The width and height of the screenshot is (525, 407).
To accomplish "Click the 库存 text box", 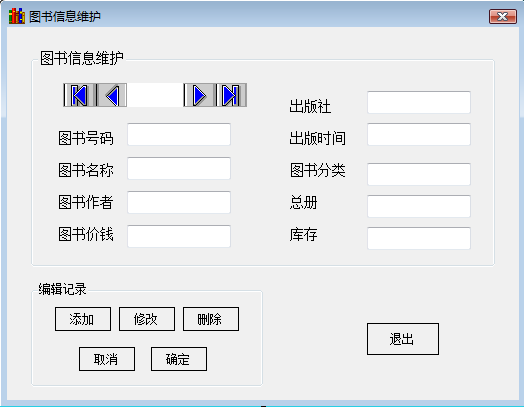I will coord(419,238).
